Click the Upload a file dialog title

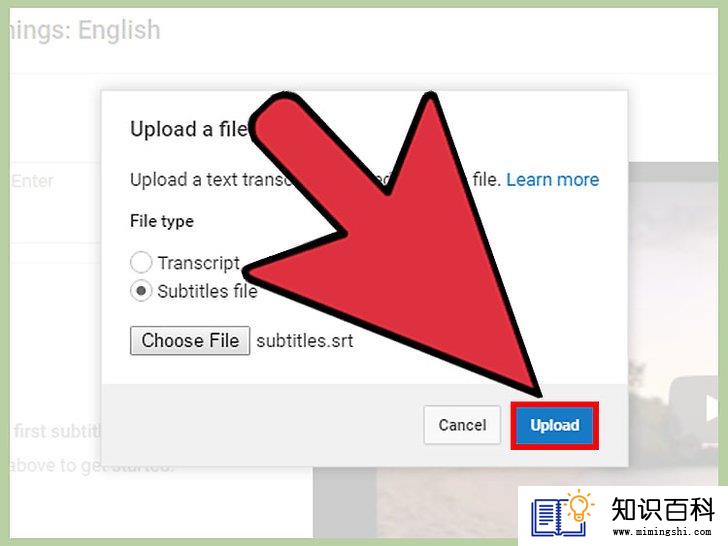(x=188, y=129)
